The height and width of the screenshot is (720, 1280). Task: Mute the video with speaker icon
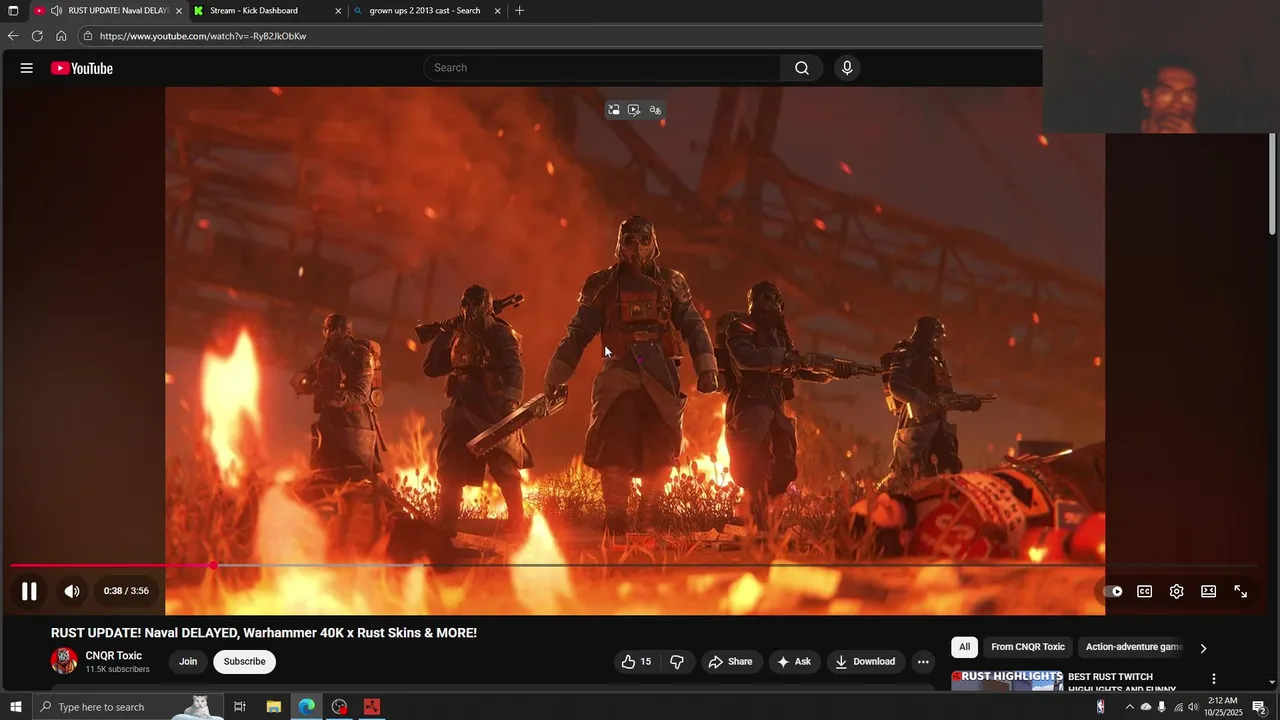tap(72, 591)
